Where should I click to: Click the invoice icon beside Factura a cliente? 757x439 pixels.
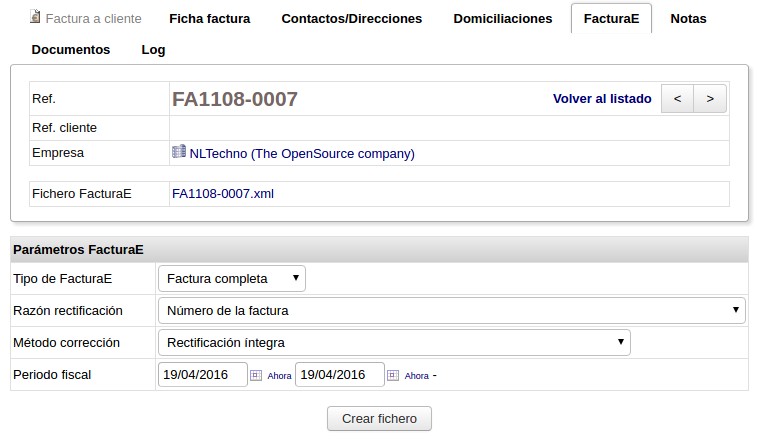(x=36, y=18)
